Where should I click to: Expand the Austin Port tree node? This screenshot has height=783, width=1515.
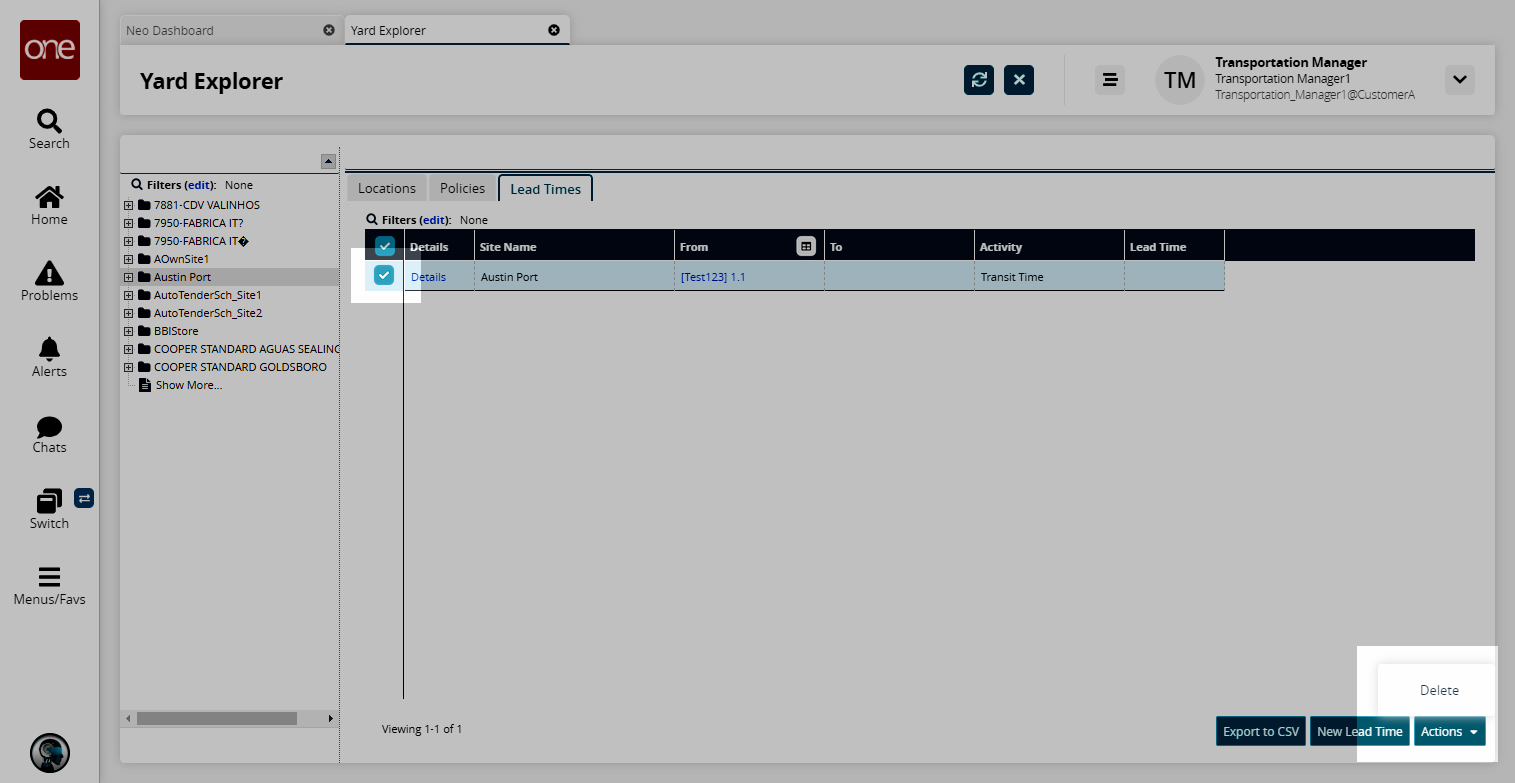[128, 277]
